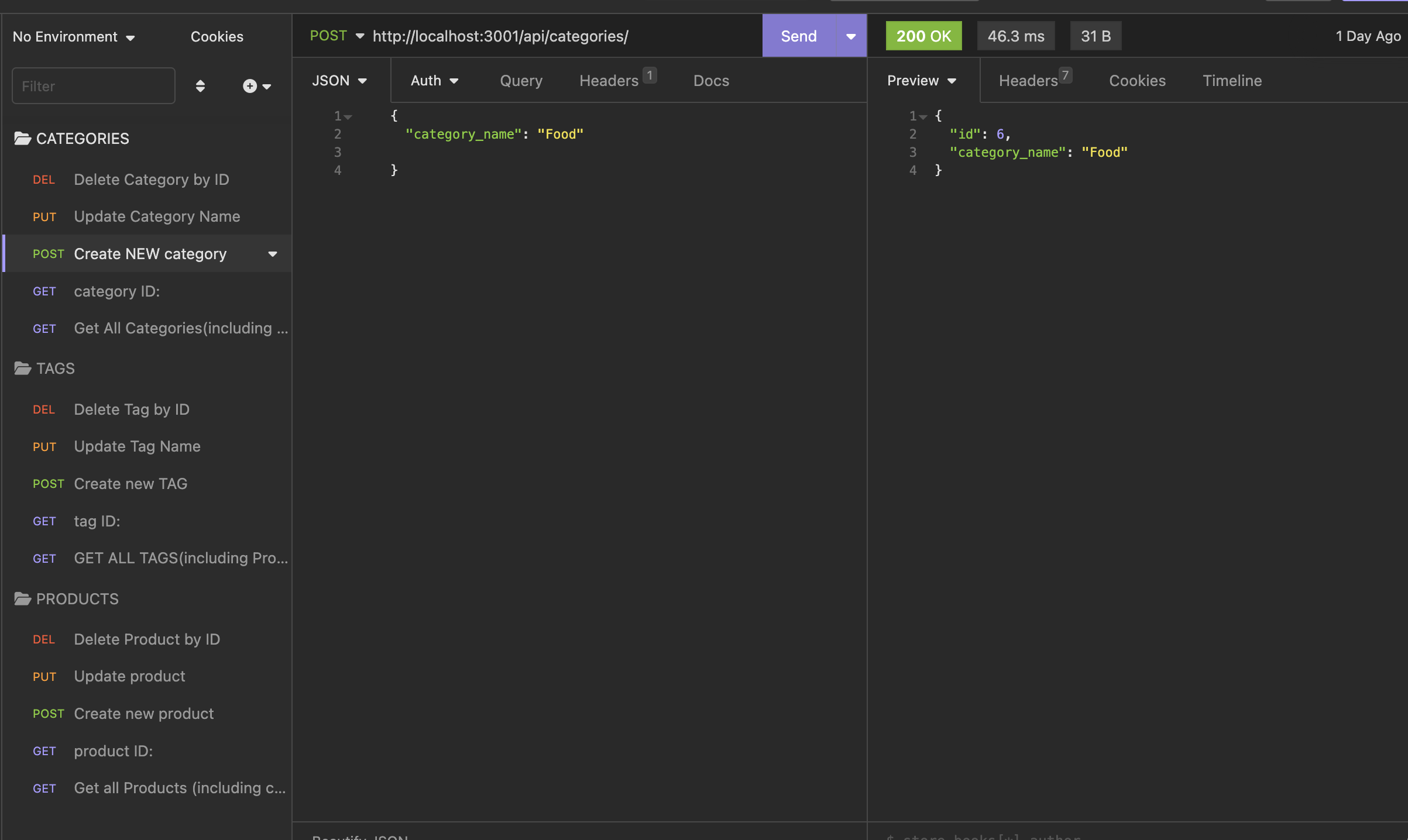Collapse line 1 of the JSON request body

[347, 116]
